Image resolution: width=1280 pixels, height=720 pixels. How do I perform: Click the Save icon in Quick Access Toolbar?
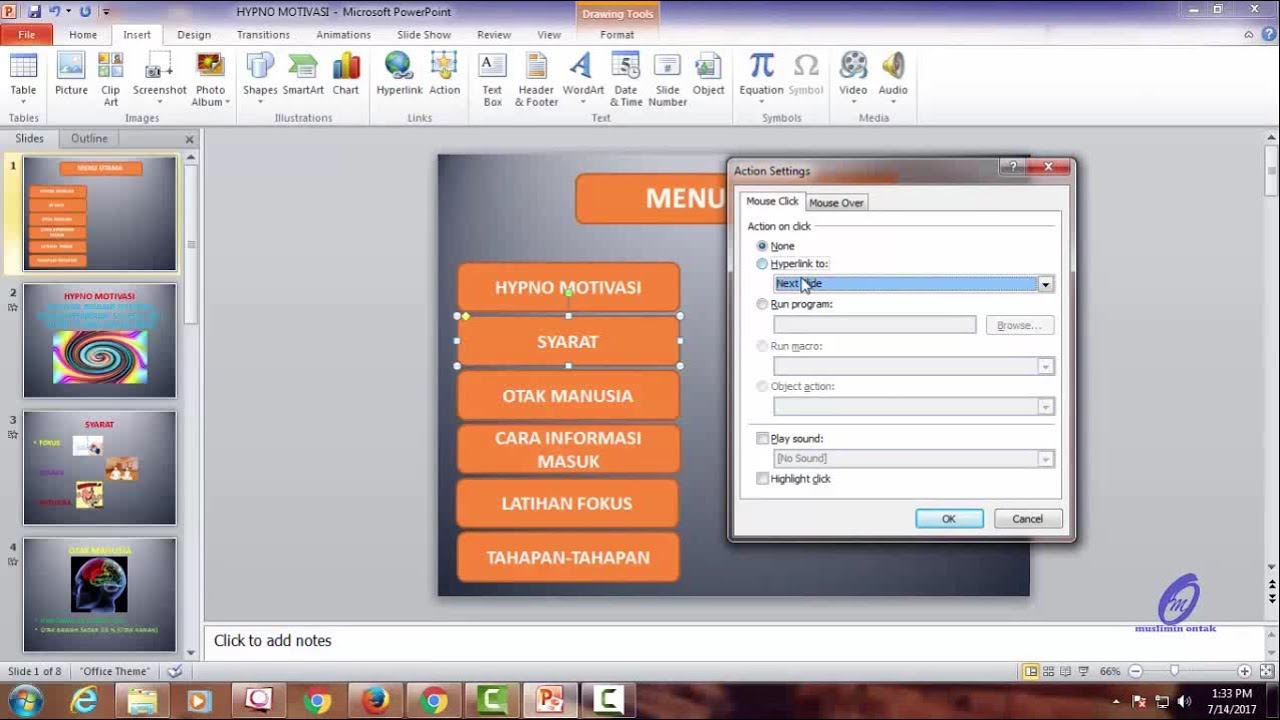point(35,12)
